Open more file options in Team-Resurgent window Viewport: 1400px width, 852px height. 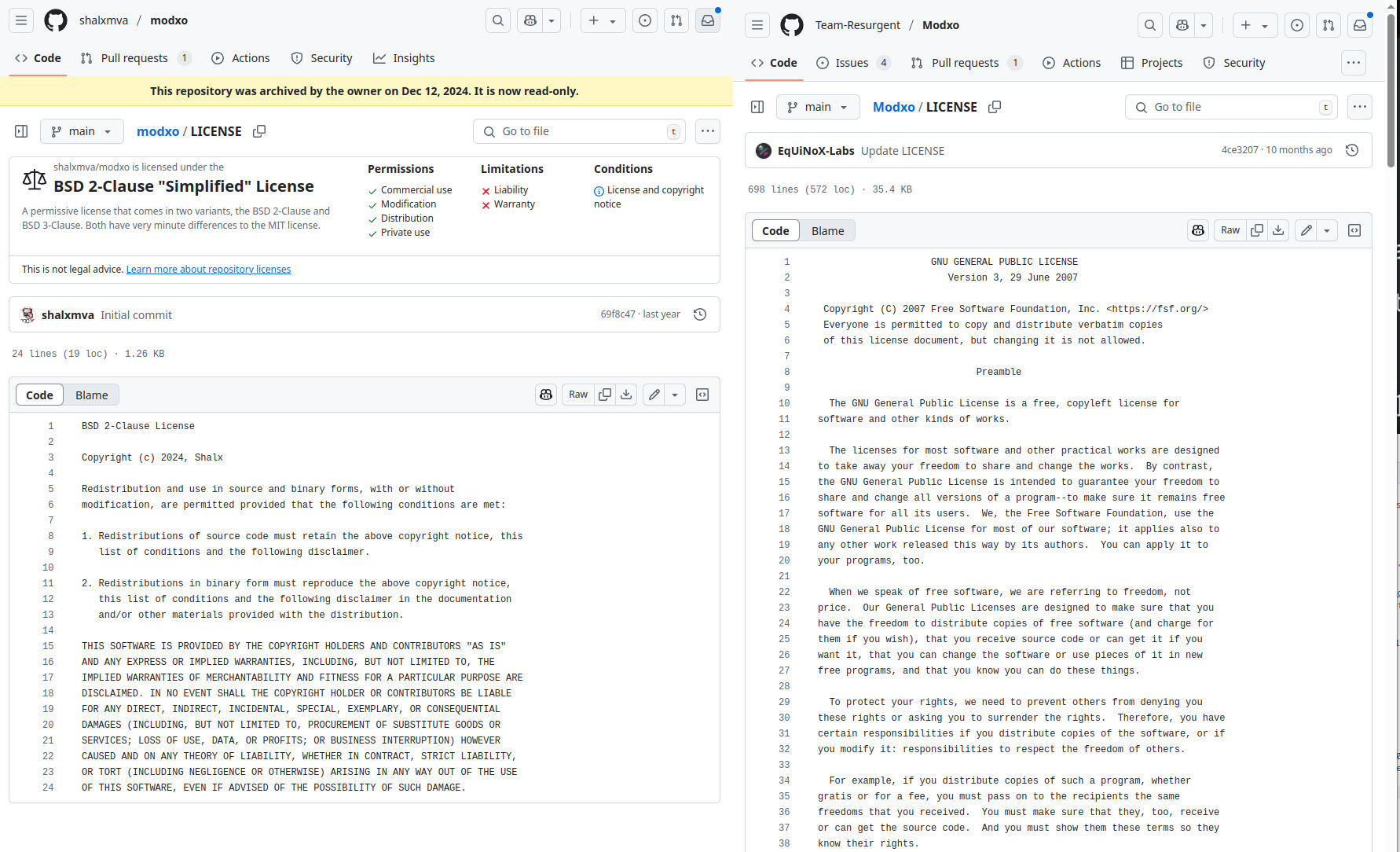[1360, 107]
